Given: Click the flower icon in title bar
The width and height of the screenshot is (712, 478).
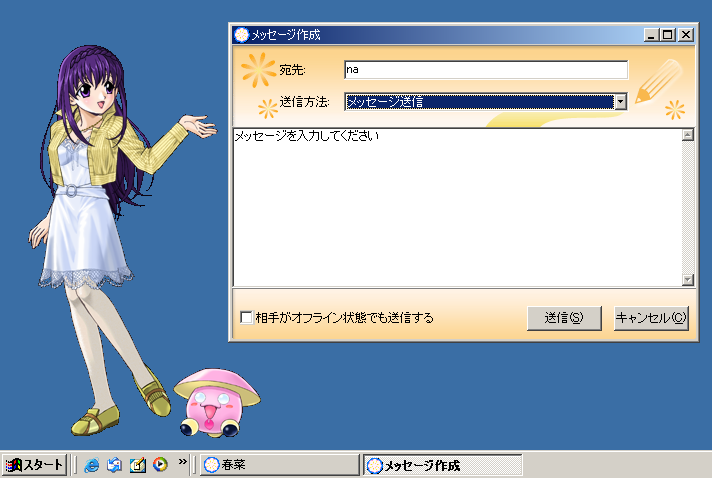Looking at the screenshot, I should pos(242,35).
